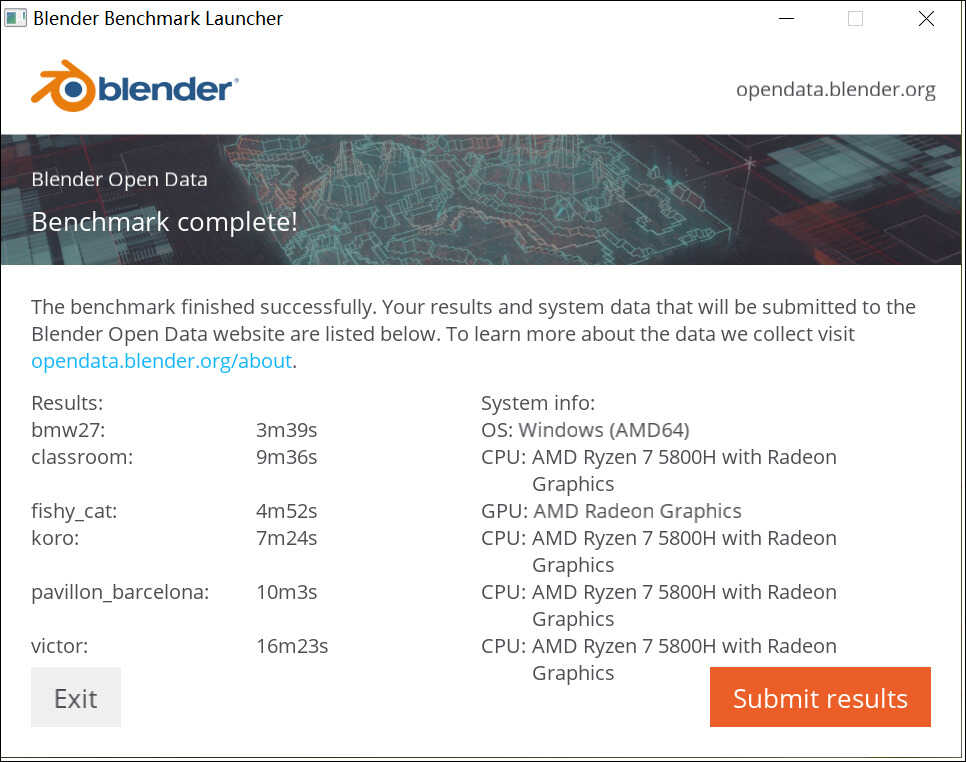Exit the benchmark launcher
Image resolution: width=966 pixels, height=762 pixels.
coord(76,697)
